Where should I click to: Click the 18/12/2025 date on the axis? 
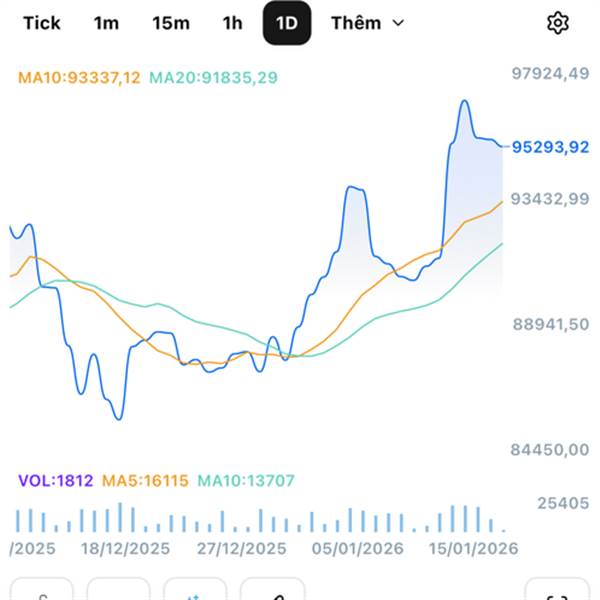click(x=126, y=549)
